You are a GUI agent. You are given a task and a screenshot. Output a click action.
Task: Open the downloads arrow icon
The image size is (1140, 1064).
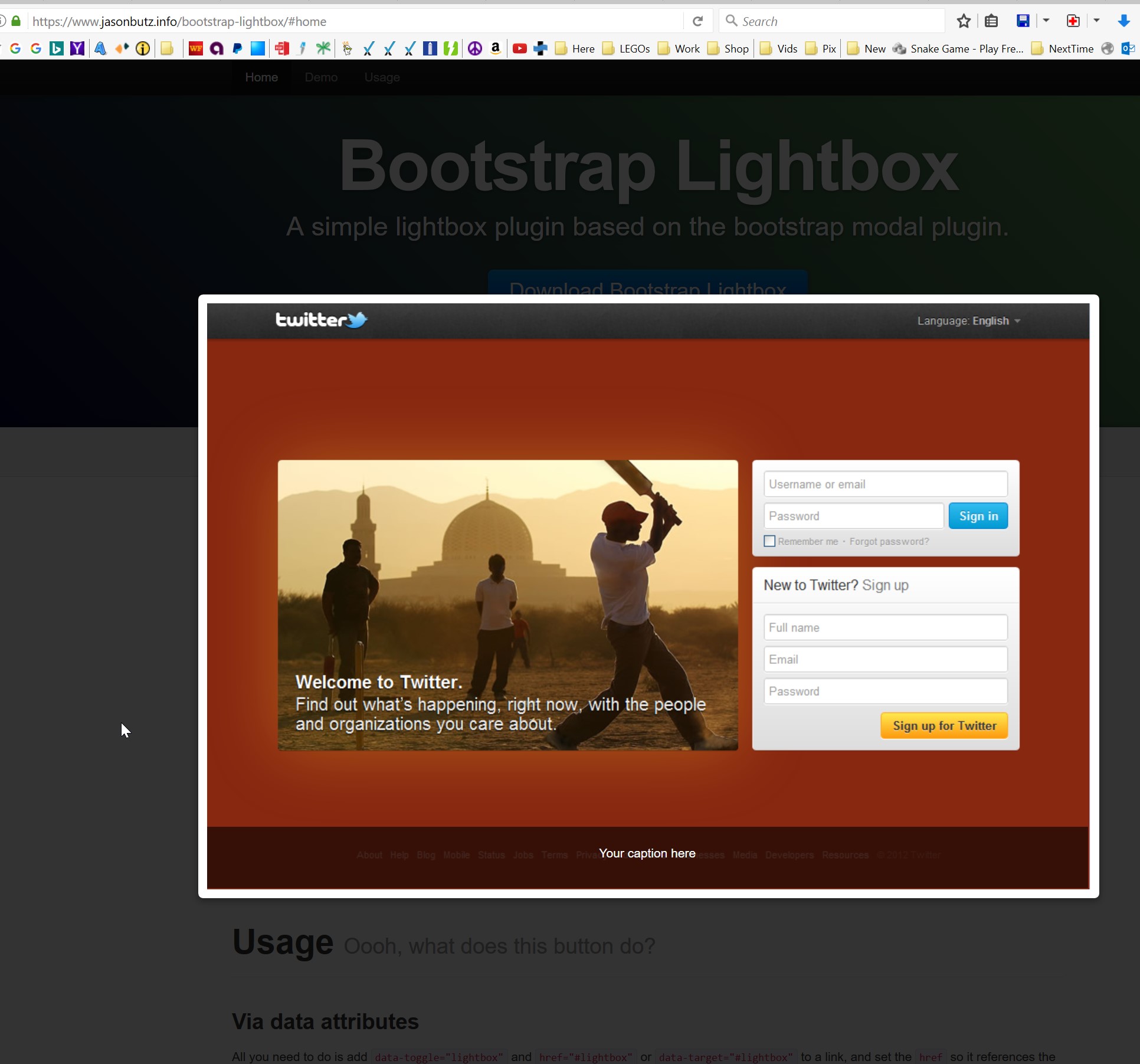coord(1123,21)
